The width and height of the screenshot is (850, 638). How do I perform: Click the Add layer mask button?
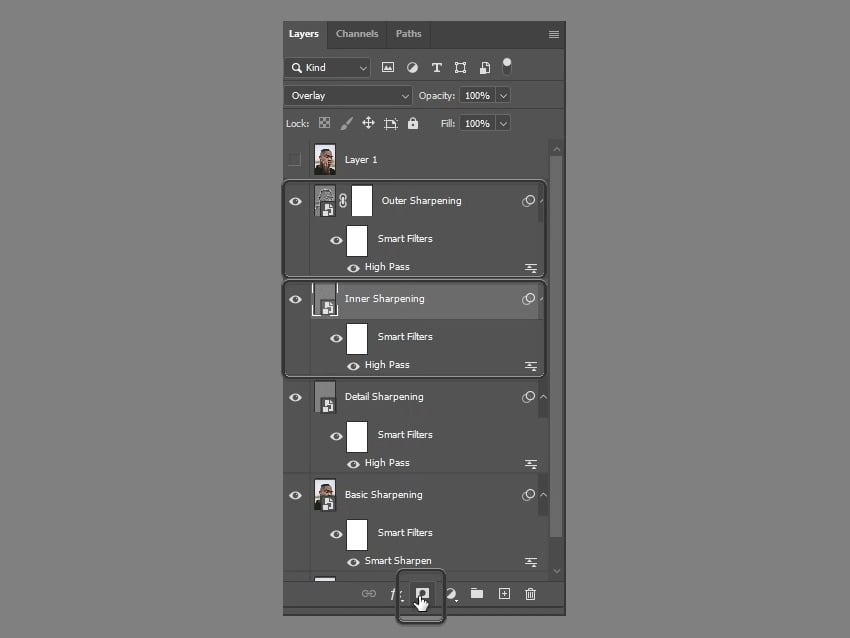pos(422,594)
